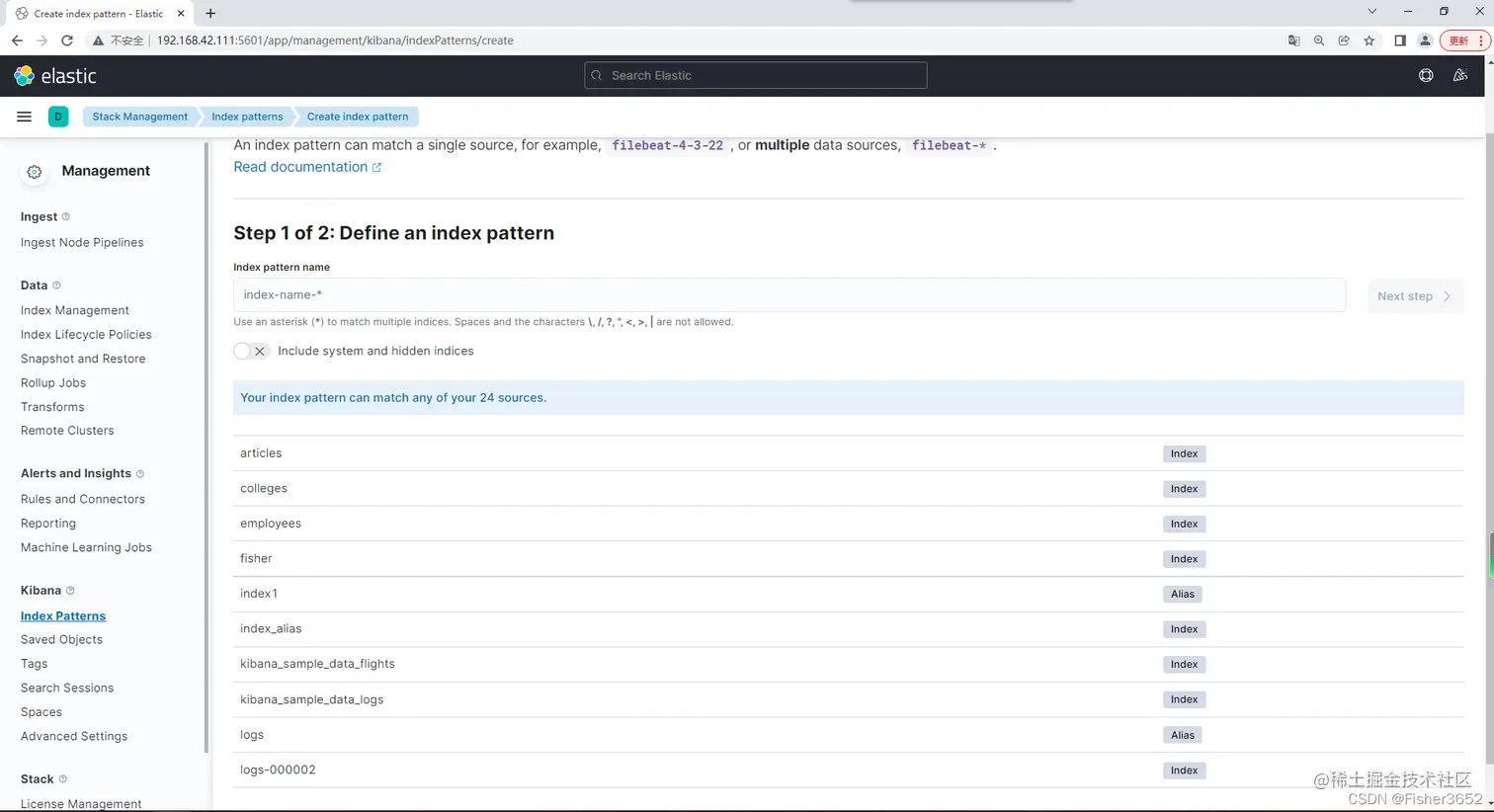Click the employees index row

click(x=849, y=524)
